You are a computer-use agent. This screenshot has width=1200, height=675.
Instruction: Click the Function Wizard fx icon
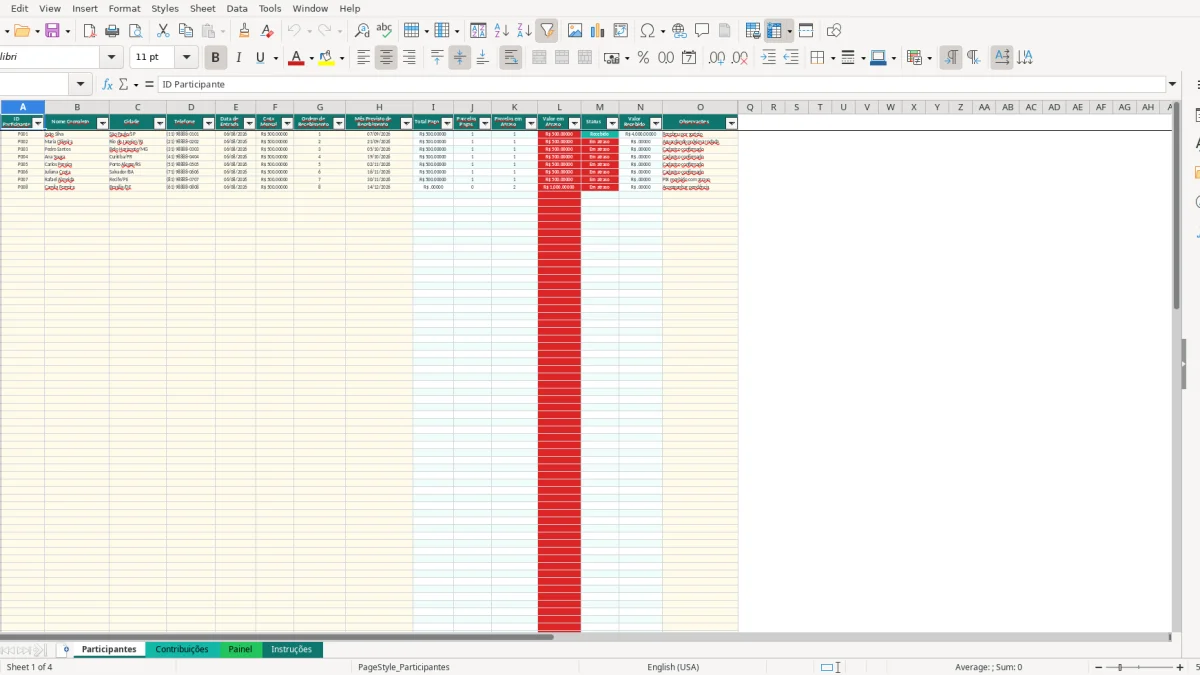tap(107, 85)
